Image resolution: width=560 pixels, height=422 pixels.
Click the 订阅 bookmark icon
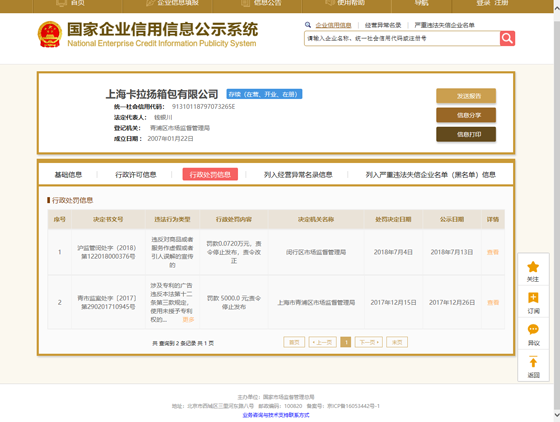pos(533,298)
